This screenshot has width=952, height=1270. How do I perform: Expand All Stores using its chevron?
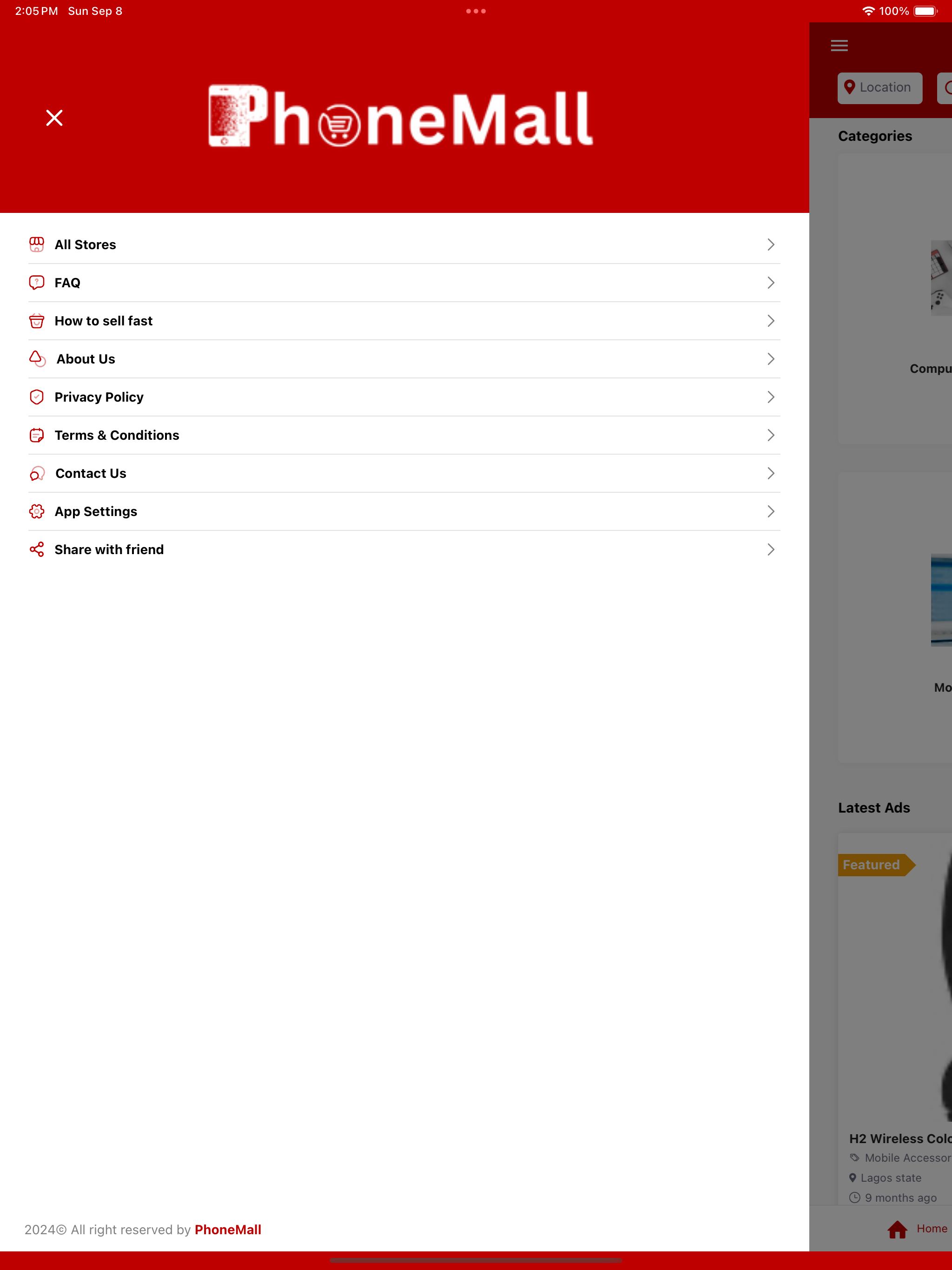771,245
